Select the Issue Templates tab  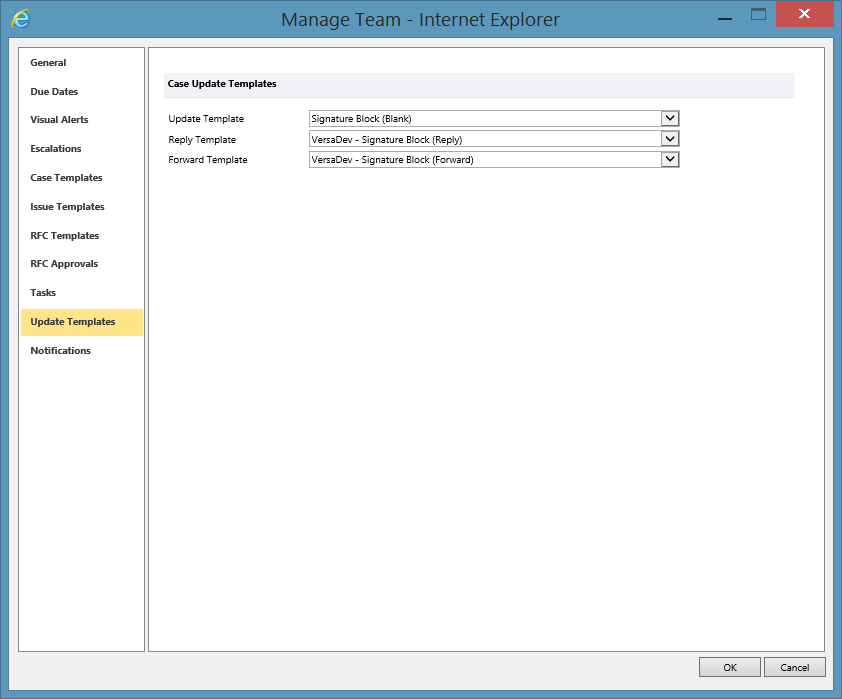67,207
